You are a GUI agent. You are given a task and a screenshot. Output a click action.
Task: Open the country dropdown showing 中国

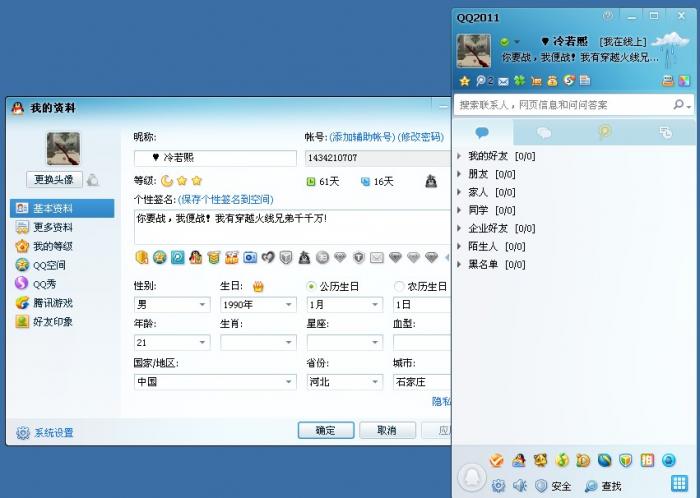215,382
